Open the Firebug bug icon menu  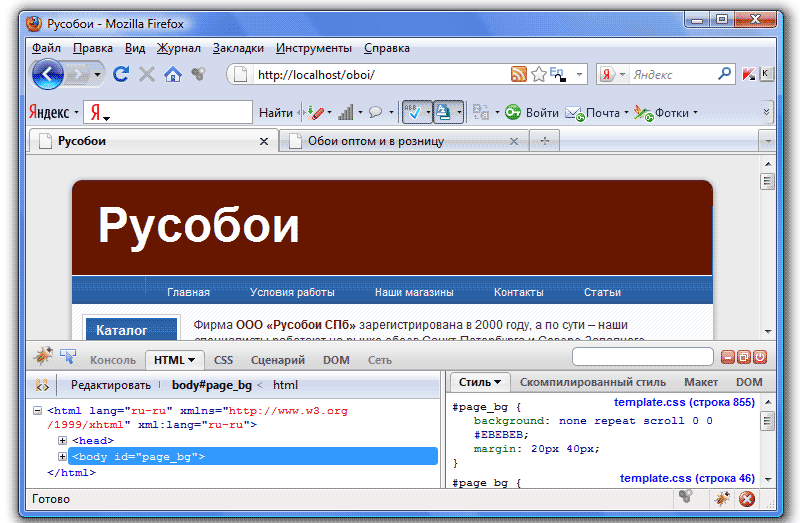pyautogui.click(x=43, y=356)
